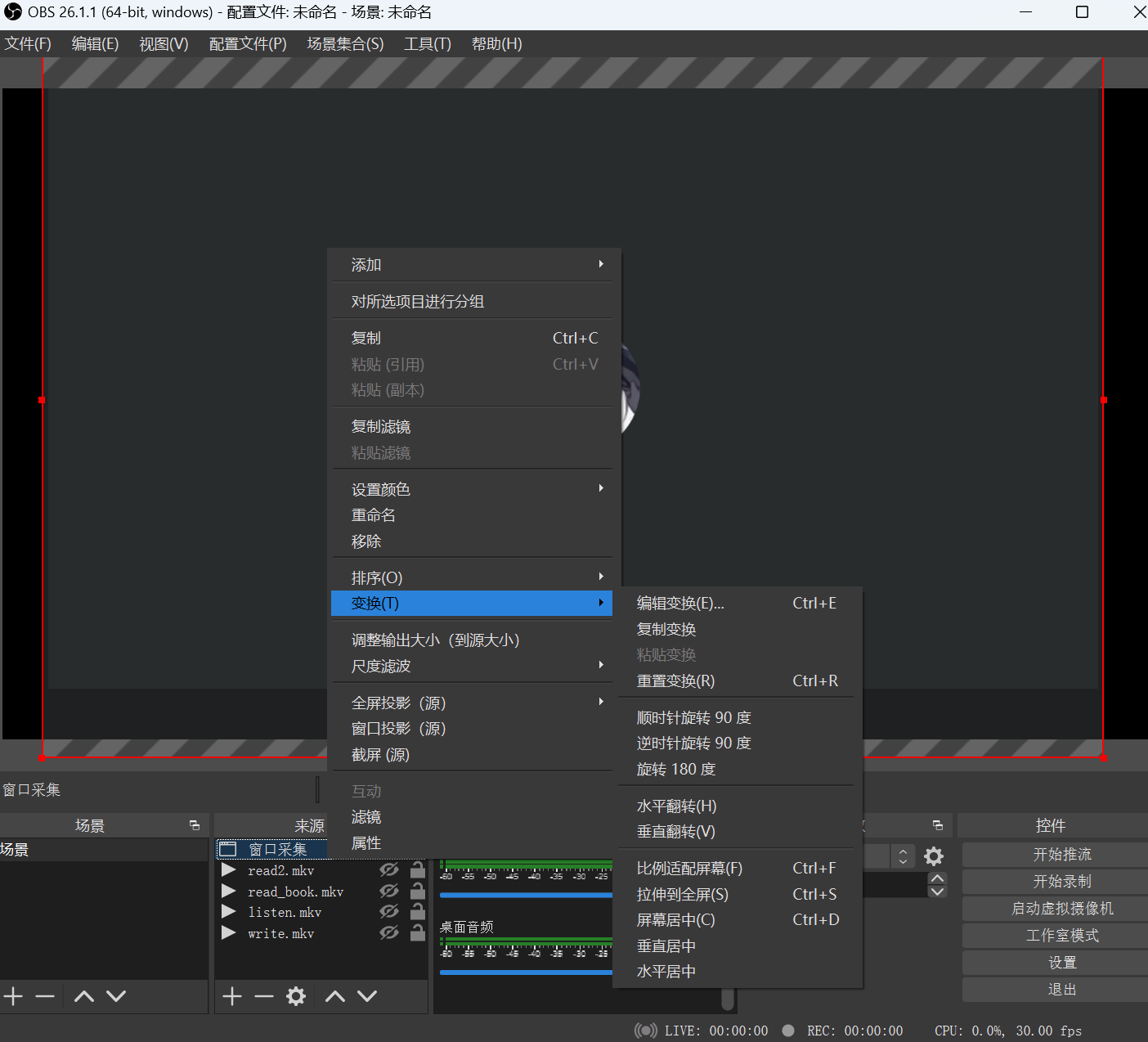Open the transition type combo box arrows

point(903,856)
